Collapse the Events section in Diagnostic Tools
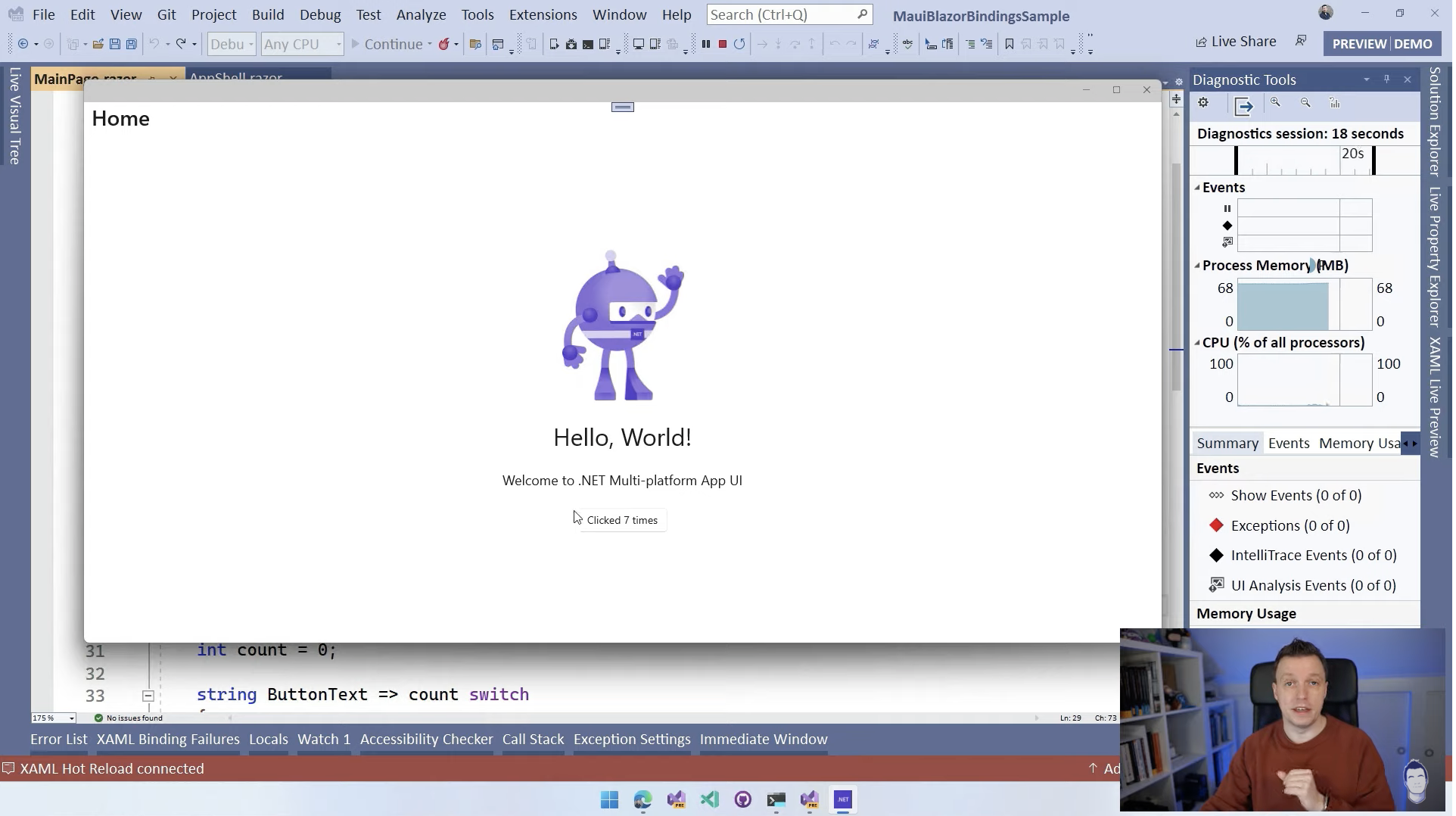 (x=1197, y=188)
